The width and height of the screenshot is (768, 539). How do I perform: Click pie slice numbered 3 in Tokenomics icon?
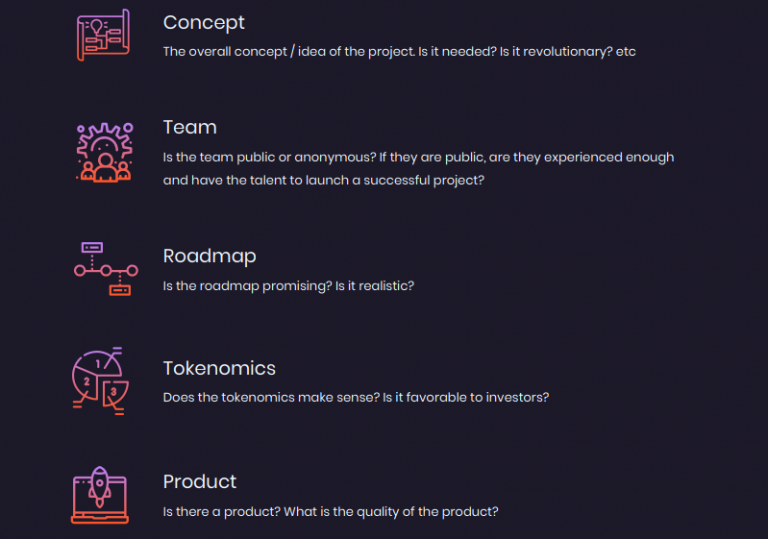tap(115, 392)
